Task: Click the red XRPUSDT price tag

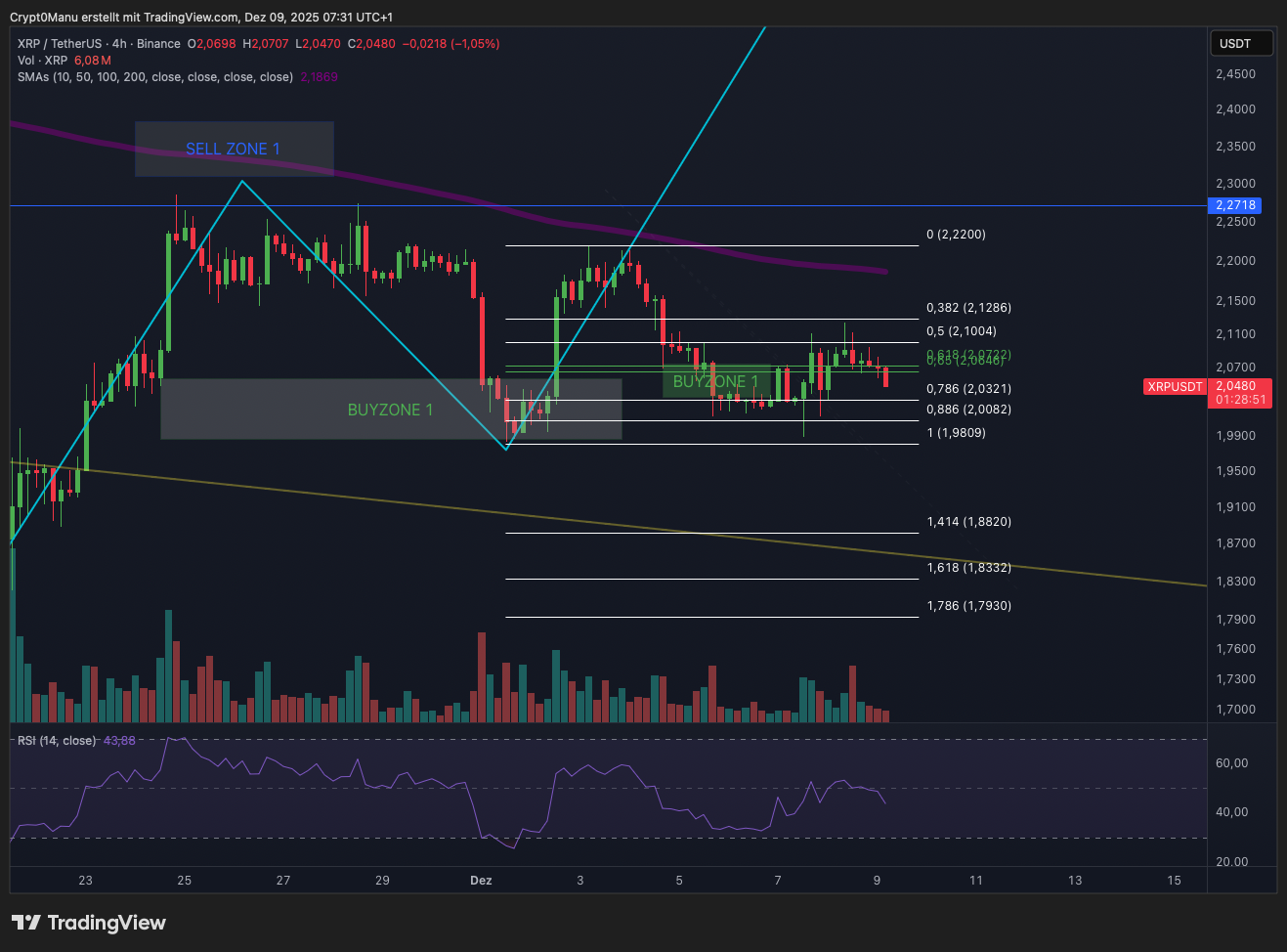Action: (1175, 387)
